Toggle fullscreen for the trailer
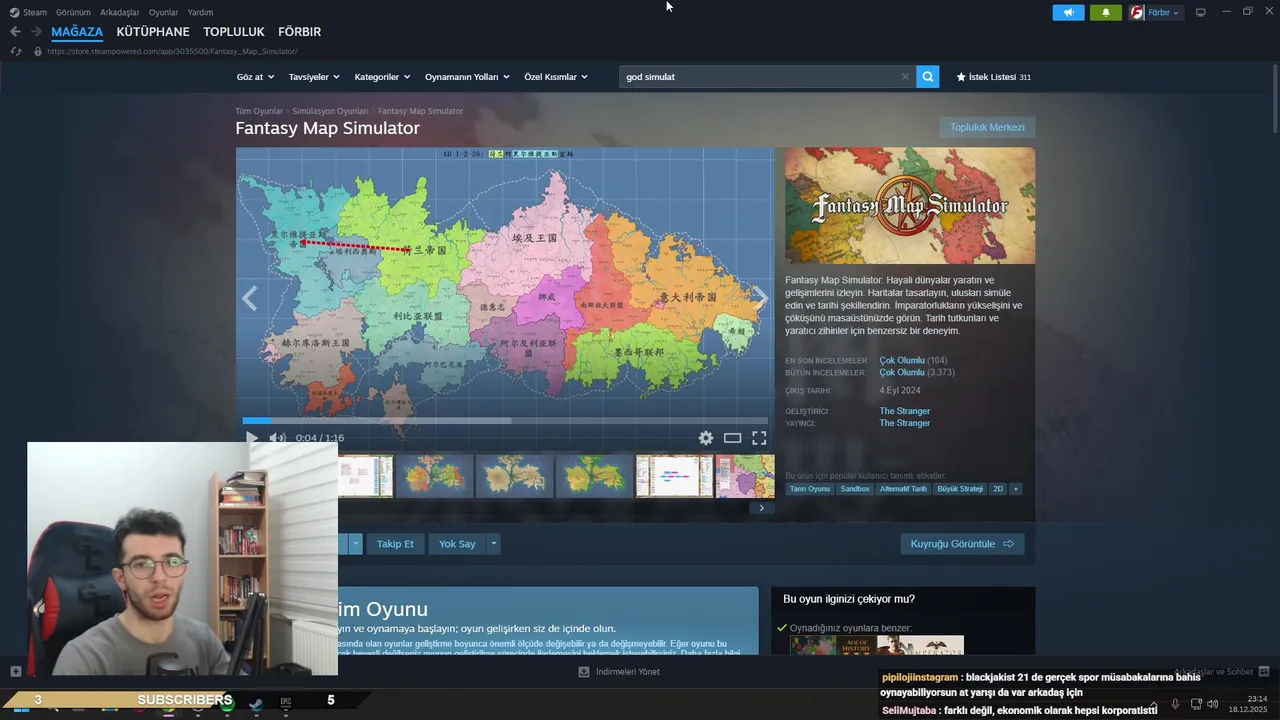This screenshot has height=720, width=1280. (x=759, y=438)
